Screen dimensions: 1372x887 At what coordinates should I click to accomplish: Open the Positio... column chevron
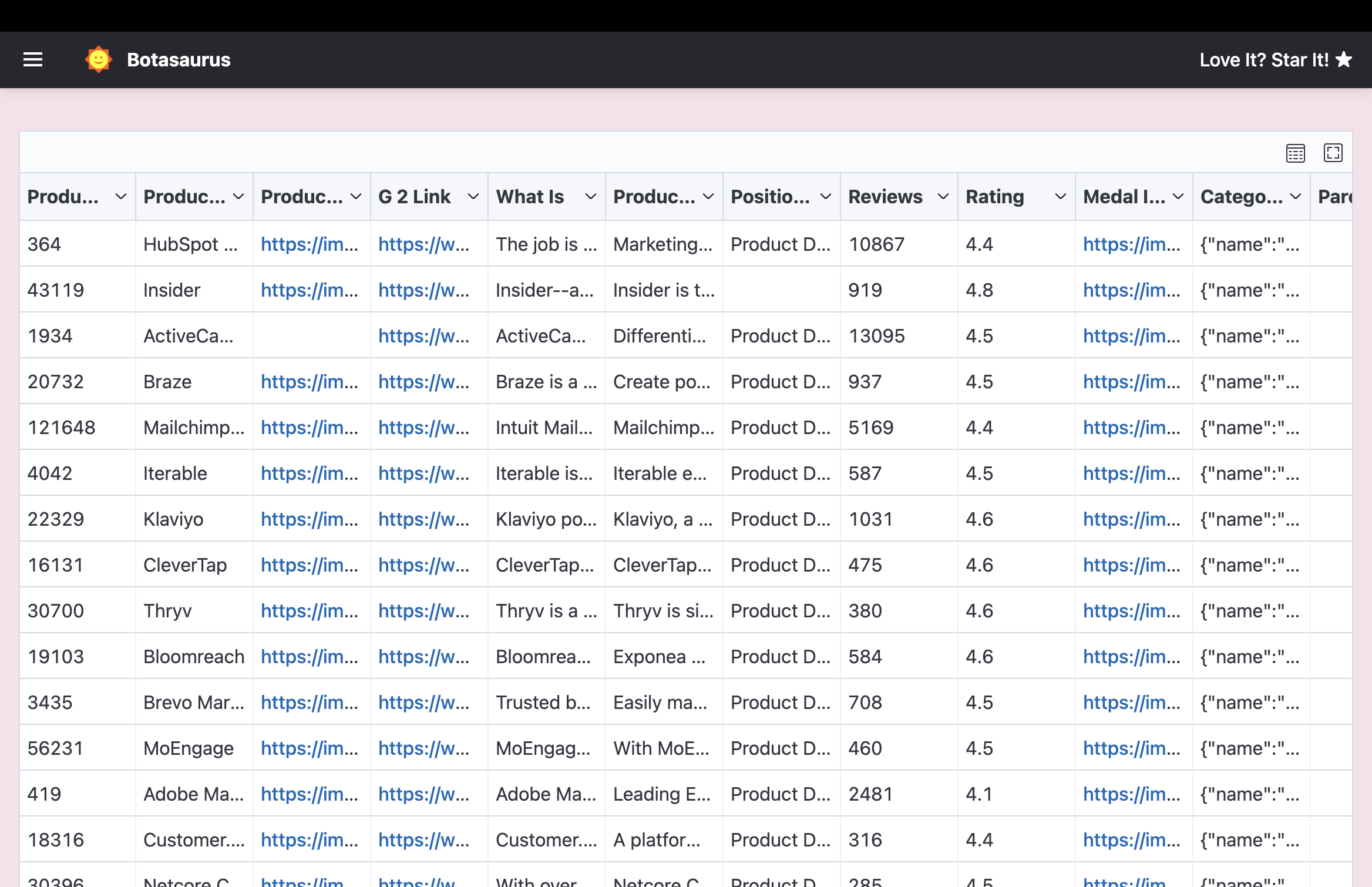tap(825, 197)
